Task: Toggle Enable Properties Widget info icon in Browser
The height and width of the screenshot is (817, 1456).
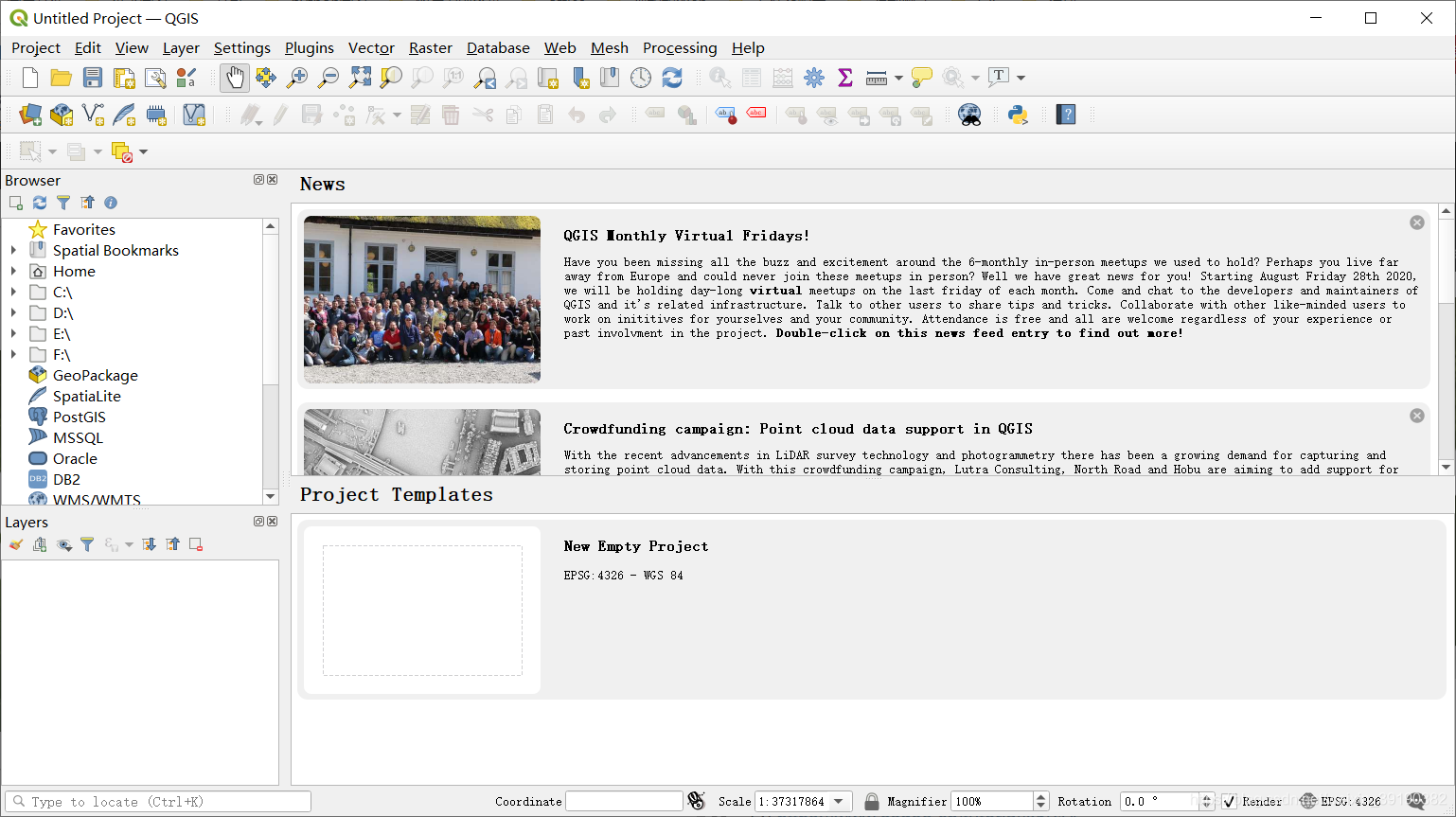Action: pyautogui.click(x=111, y=203)
